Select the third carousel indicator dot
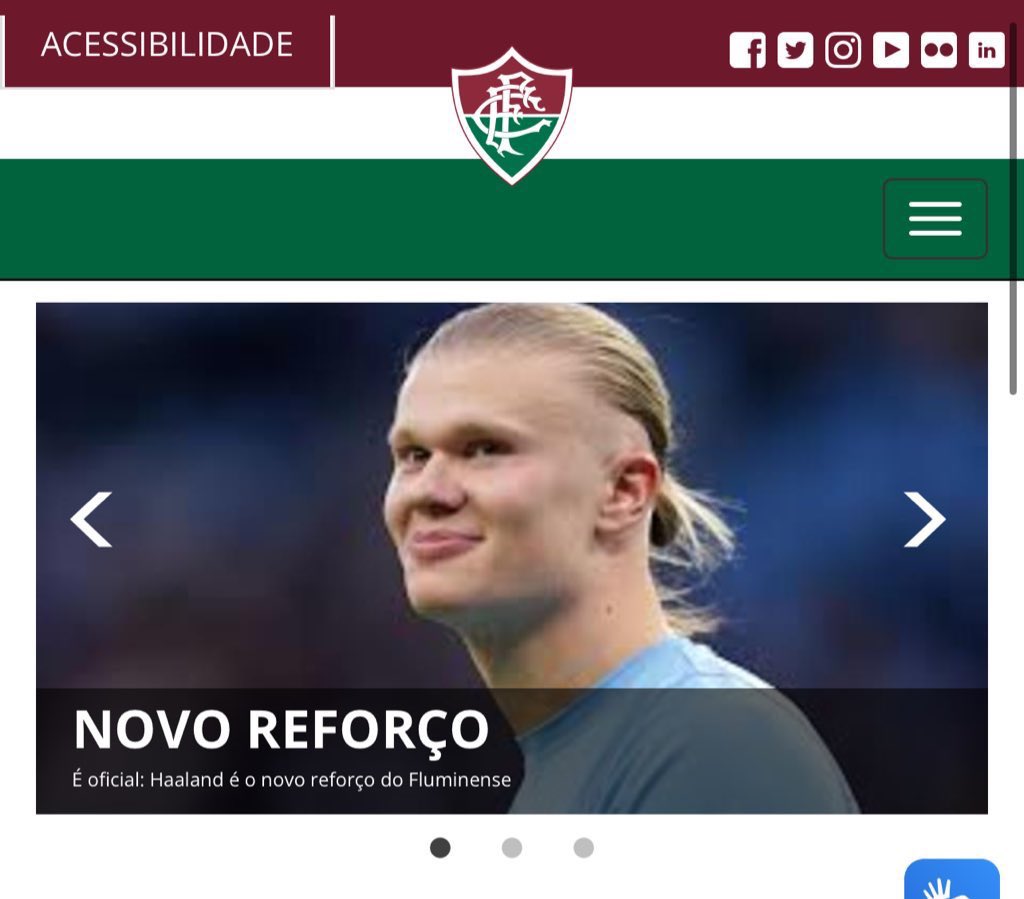This screenshot has height=899, width=1024. point(584,847)
